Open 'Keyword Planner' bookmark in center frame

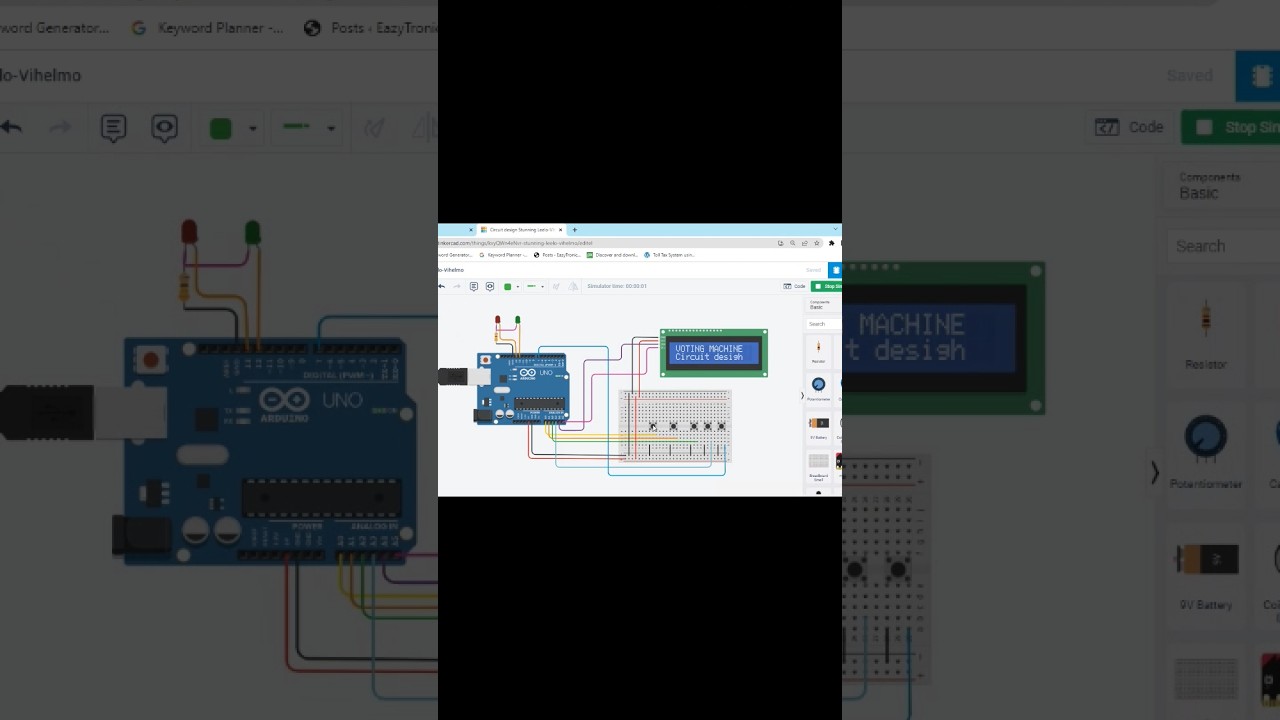pyautogui.click(x=504, y=255)
